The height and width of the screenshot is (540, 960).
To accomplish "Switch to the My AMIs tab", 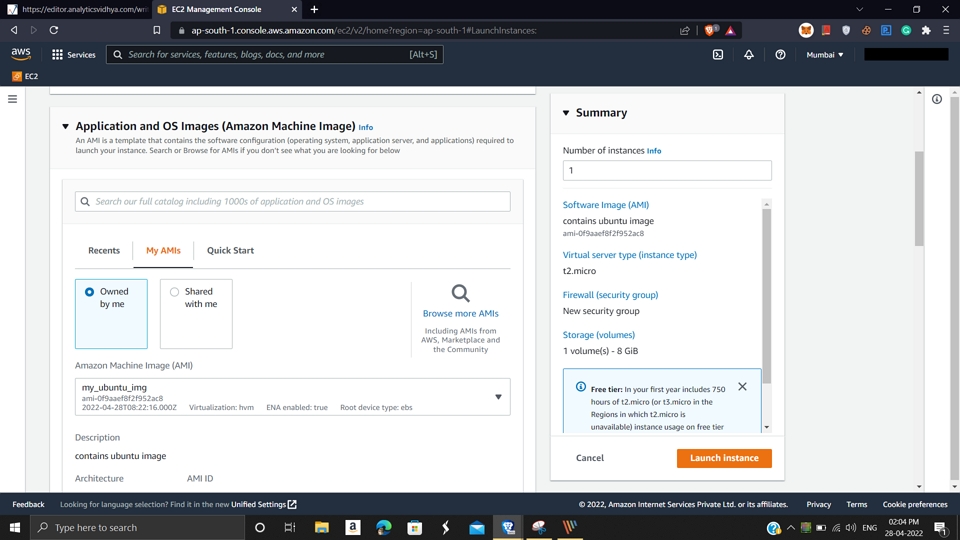I will [163, 250].
